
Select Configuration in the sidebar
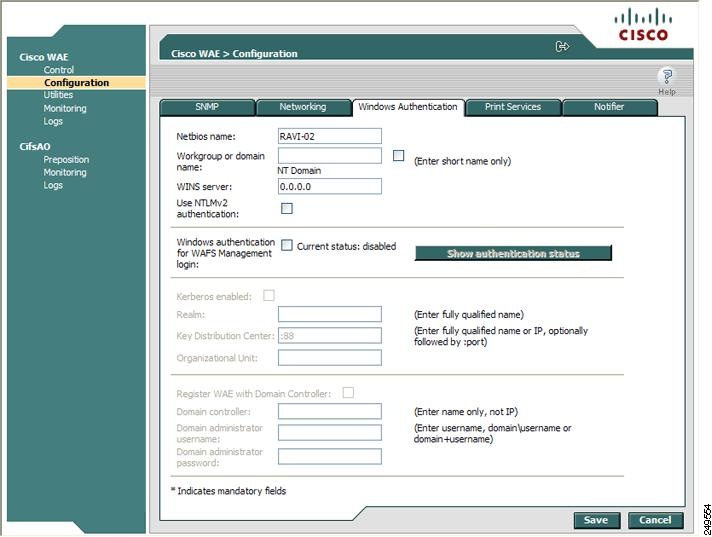point(76,83)
